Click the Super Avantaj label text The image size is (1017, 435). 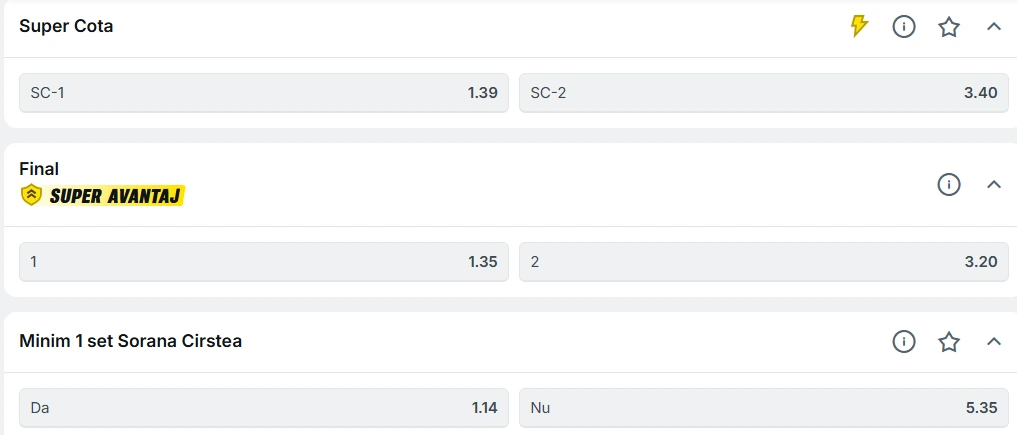coord(114,196)
